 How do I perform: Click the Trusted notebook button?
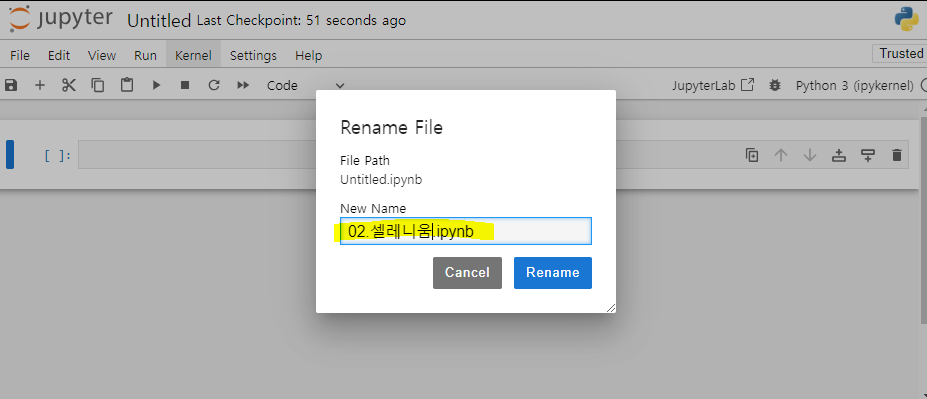(901, 53)
